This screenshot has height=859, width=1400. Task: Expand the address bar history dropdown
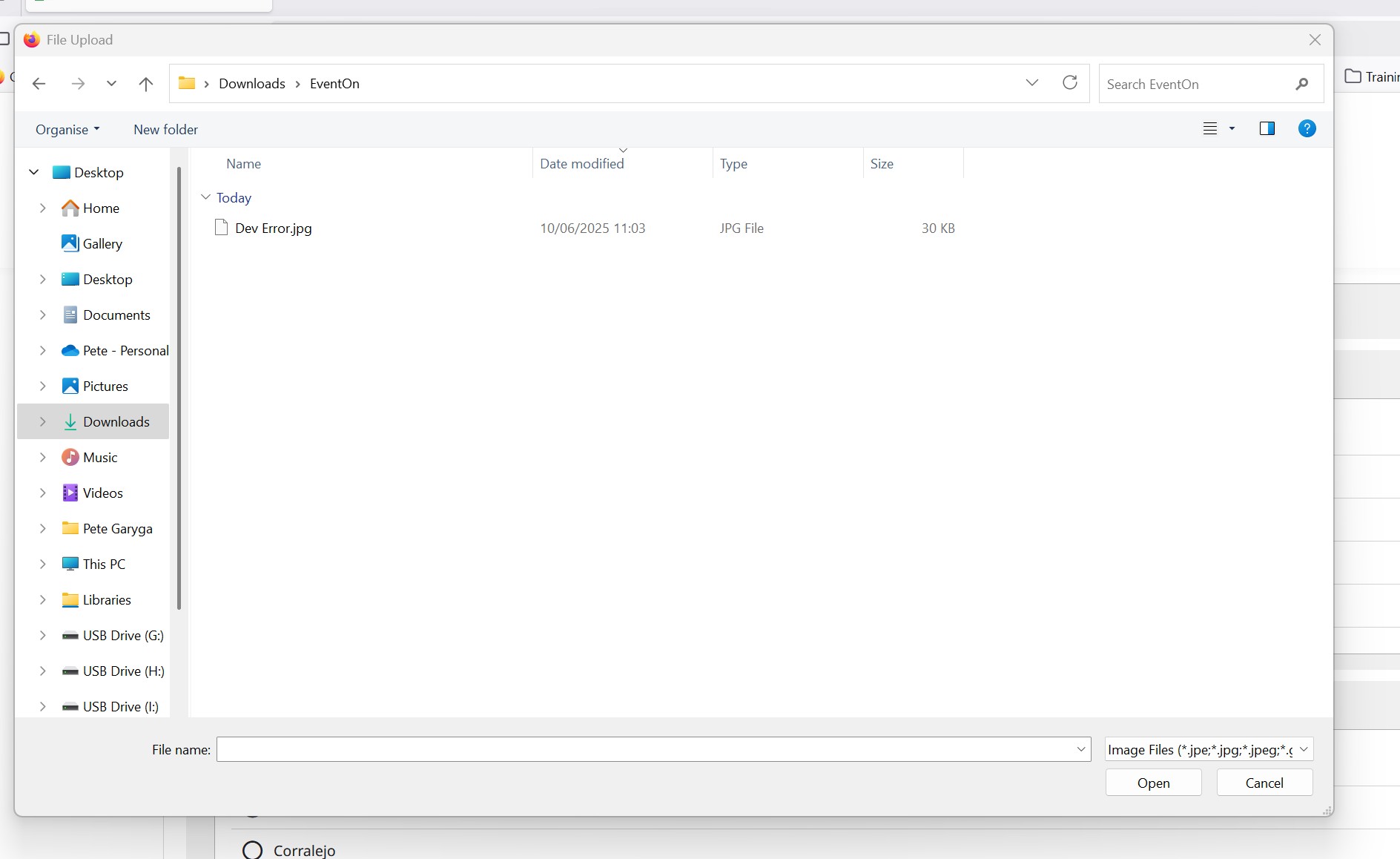pos(1031,83)
